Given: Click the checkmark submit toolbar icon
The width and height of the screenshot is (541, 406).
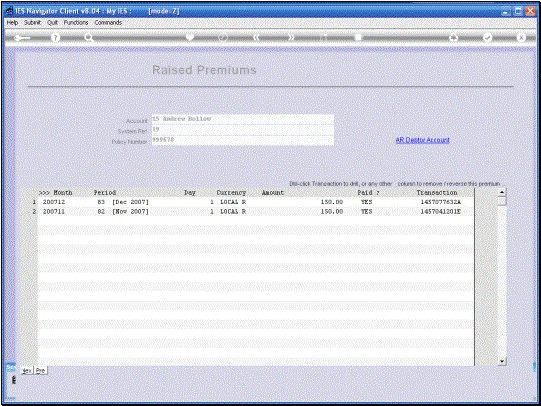Looking at the screenshot, I should 487,37.
